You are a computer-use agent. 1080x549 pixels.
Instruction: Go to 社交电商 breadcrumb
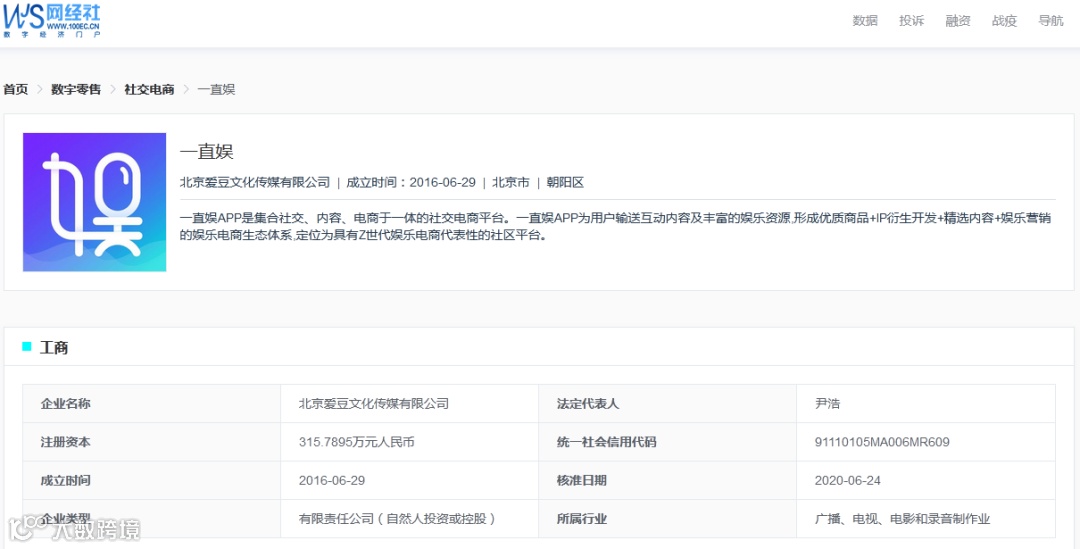pyautogui.click(x=149, y=90)
